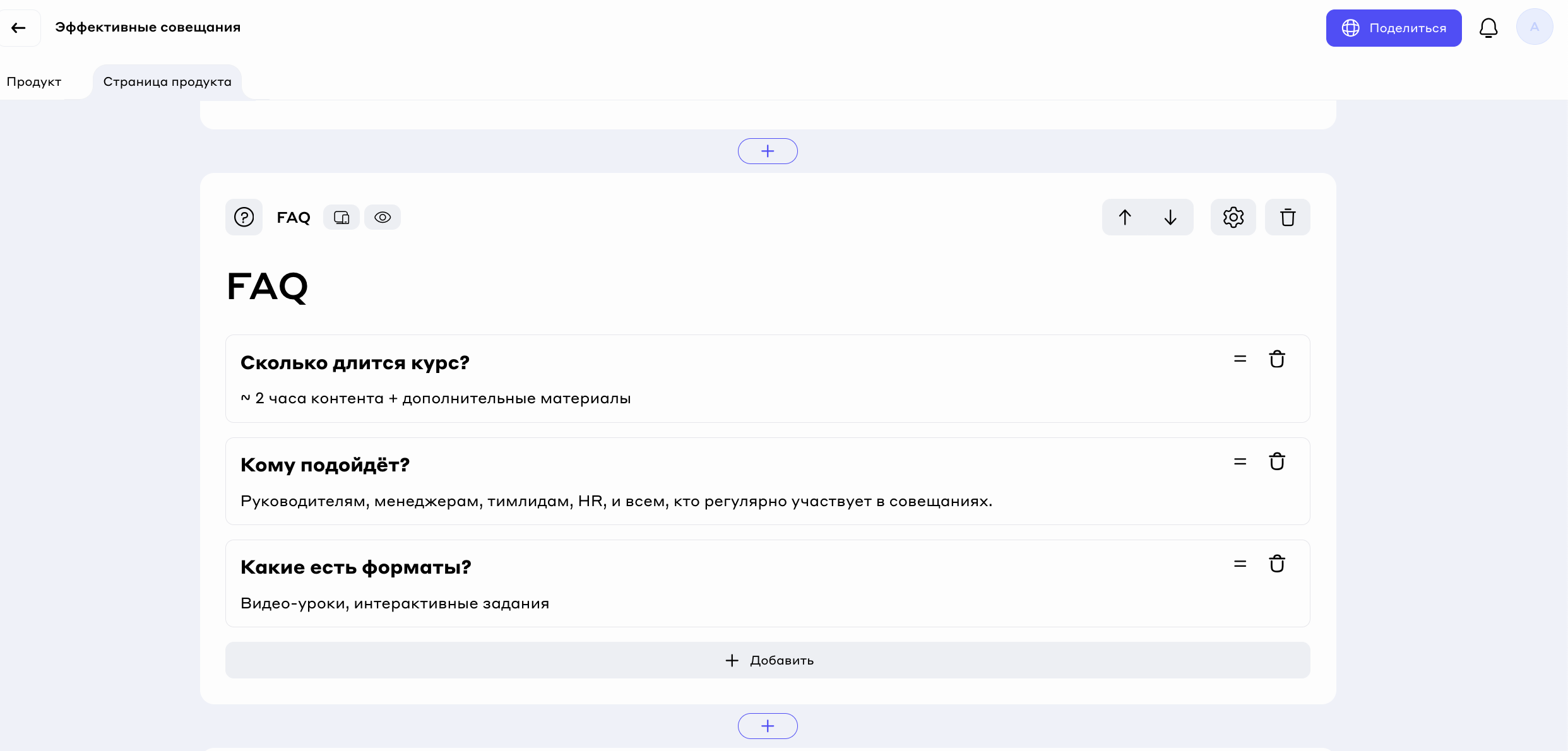
Task: Grab drag handle of 'Сколько длится курс?'
Action: tap(1240, 359)
